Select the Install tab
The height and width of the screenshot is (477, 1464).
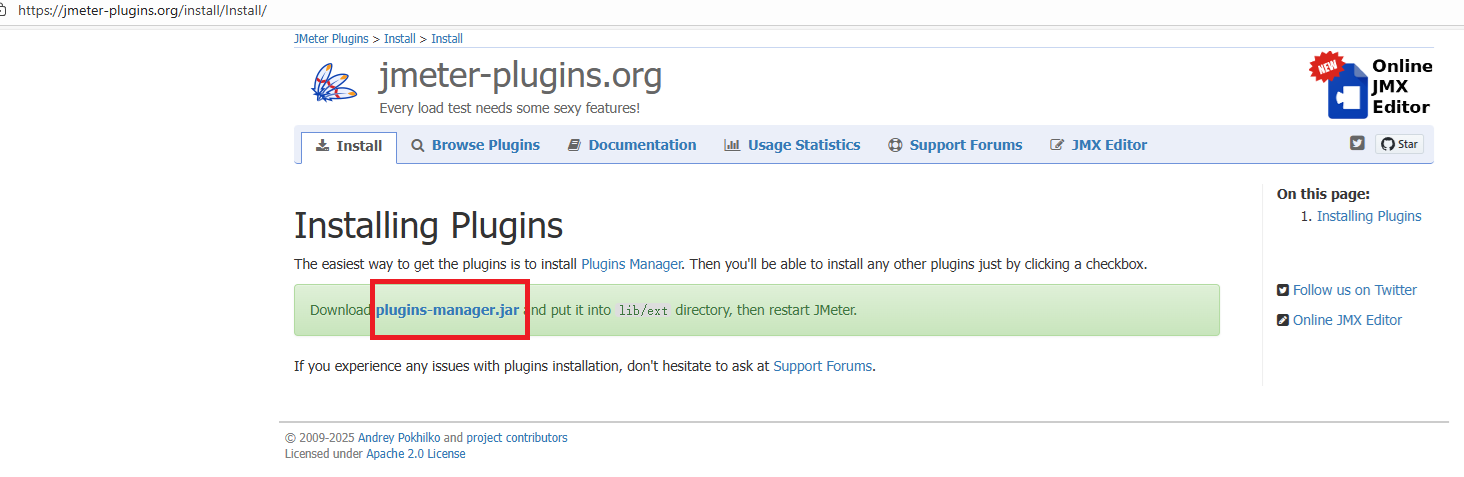pos(349,146)
